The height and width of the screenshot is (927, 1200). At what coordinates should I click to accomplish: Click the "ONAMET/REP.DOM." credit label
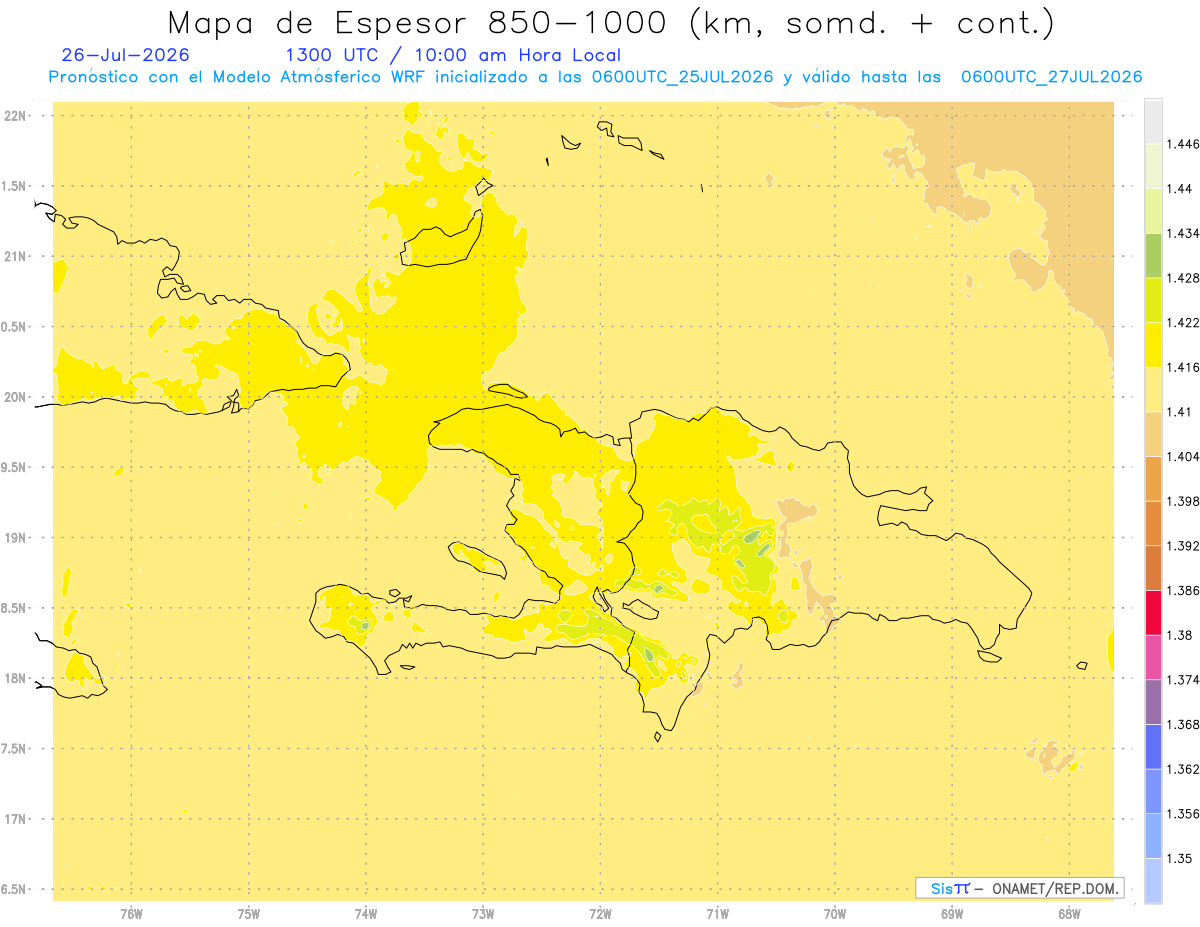pos(1056,888)
